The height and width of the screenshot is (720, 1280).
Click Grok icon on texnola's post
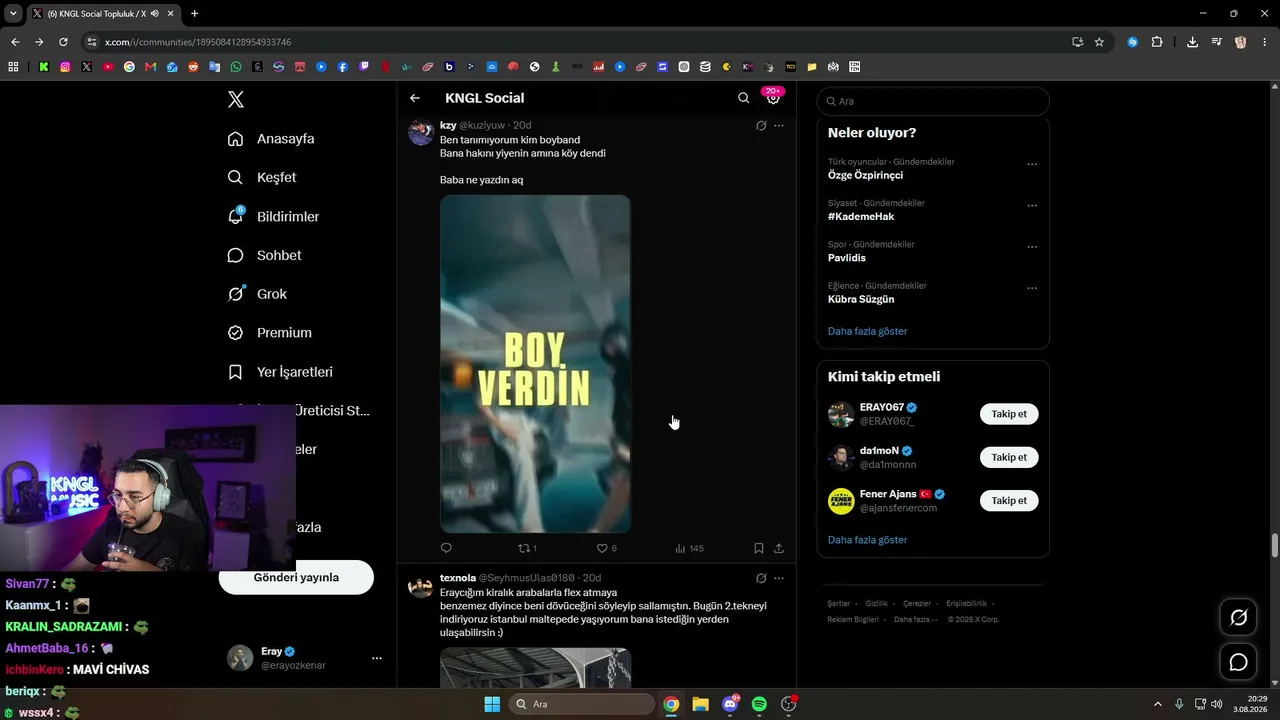[x=761, y=578]
